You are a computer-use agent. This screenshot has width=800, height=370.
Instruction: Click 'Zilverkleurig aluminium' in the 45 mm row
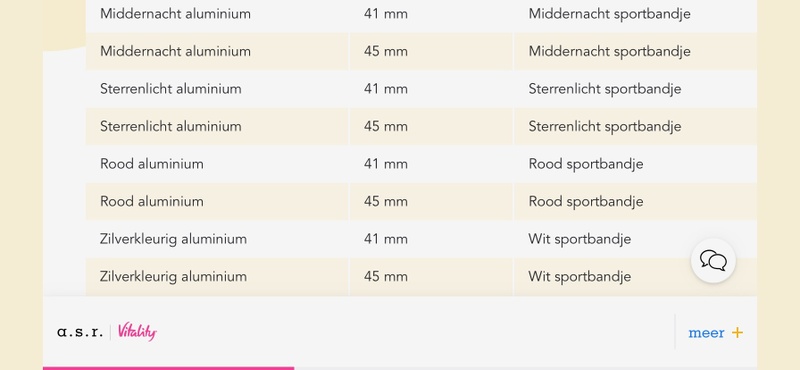(x=173, y=277)
